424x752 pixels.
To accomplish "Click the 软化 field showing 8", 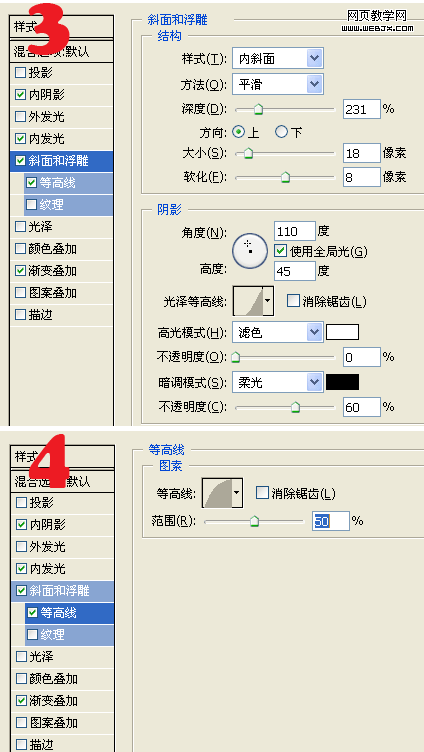I will [x=362, y=177].
